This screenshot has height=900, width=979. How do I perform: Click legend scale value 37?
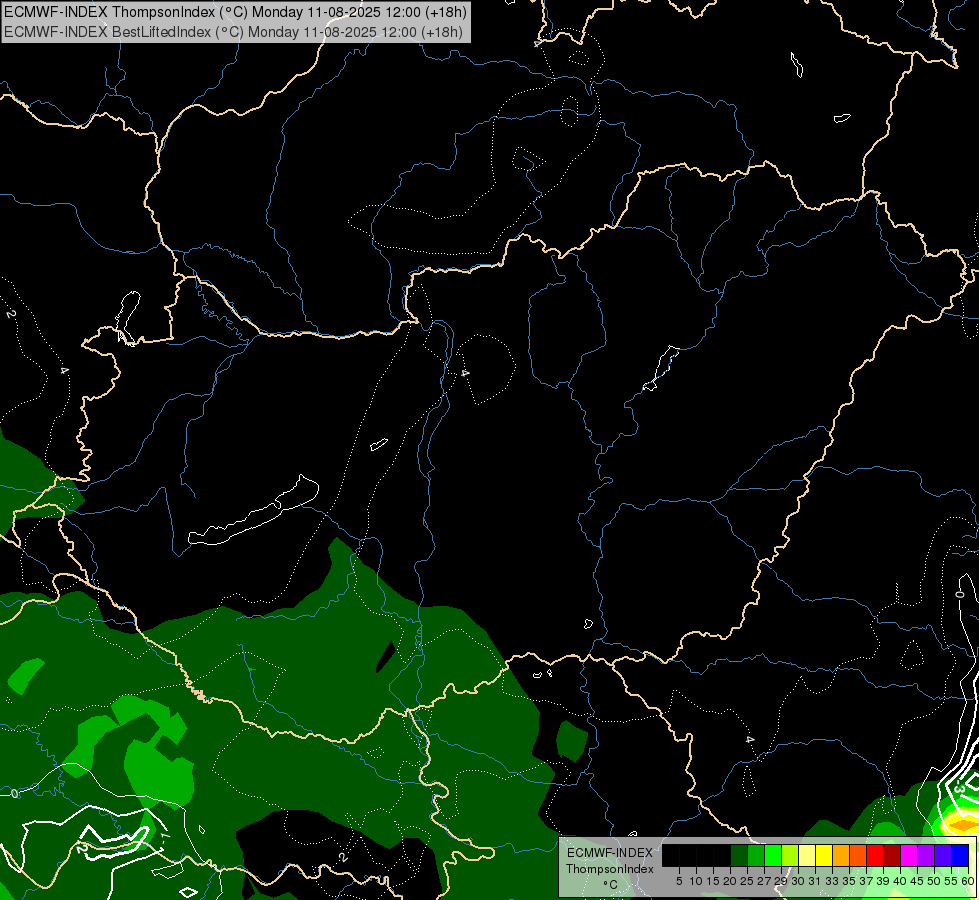(x=867, y=881)
